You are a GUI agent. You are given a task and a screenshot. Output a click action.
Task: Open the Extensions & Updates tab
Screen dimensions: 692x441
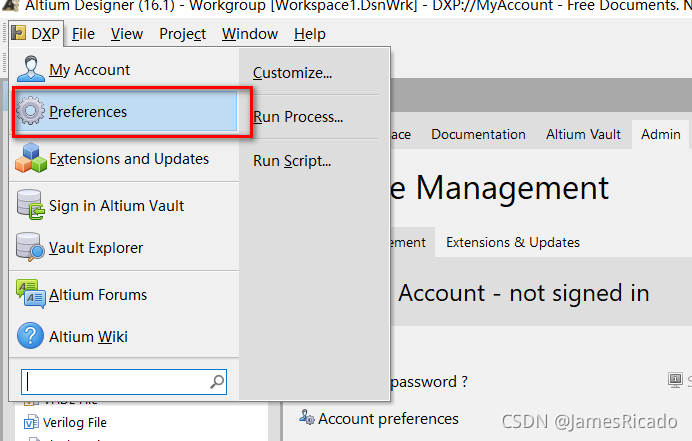(x=513, y=242)
